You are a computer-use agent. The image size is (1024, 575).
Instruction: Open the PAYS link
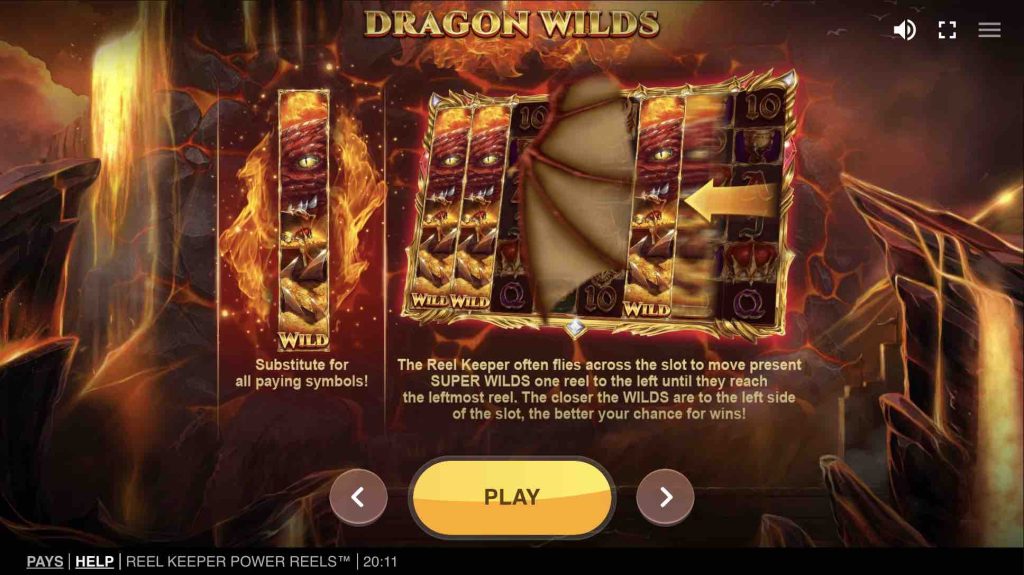coord(45,561)
